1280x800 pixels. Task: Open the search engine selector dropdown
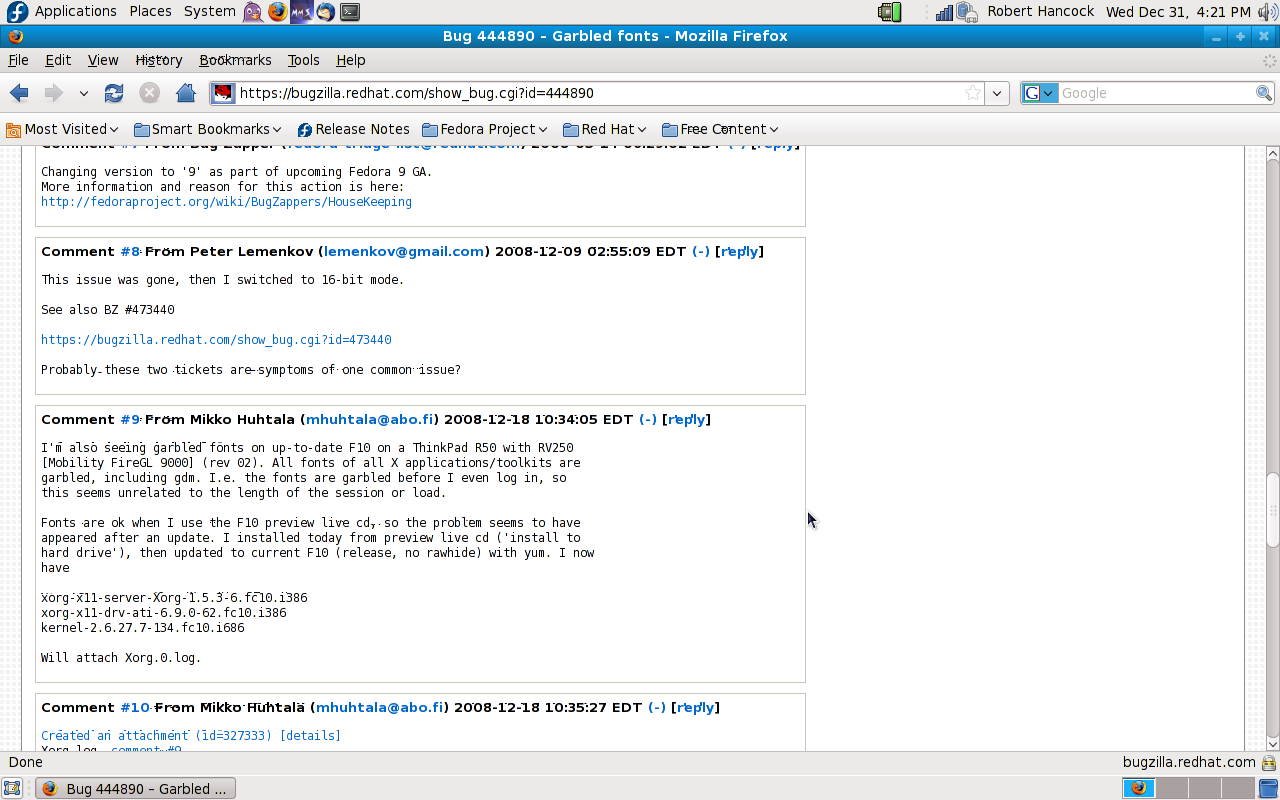click(x=1040, y=93)
